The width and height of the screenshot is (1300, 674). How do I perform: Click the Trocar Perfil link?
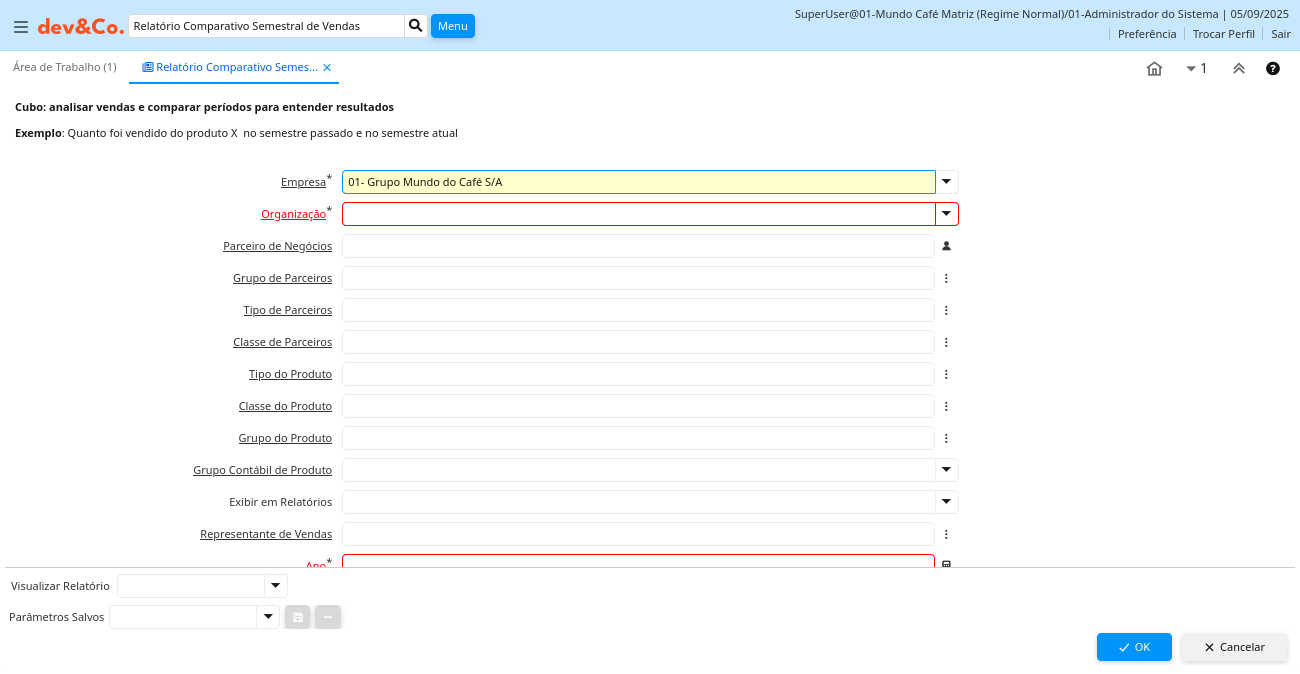(1223, 34)
